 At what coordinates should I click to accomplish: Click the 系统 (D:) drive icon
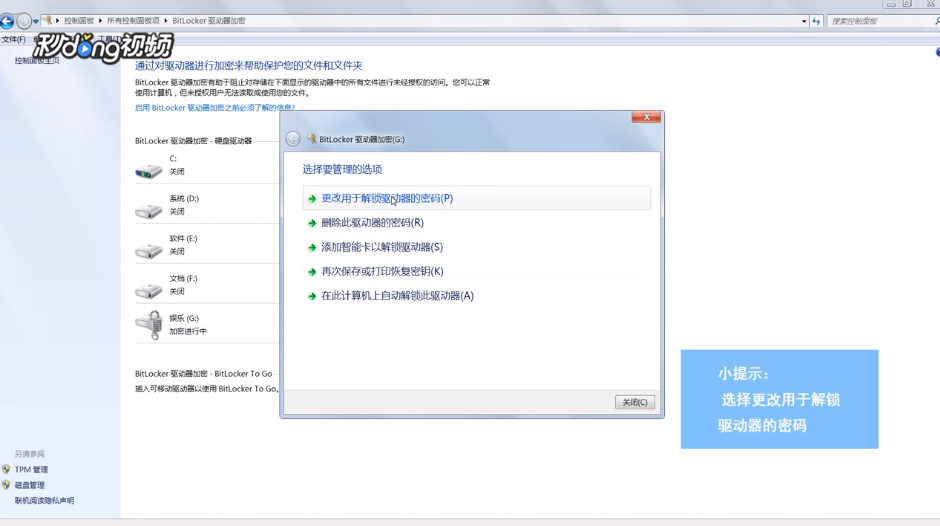tap(149, 211)
